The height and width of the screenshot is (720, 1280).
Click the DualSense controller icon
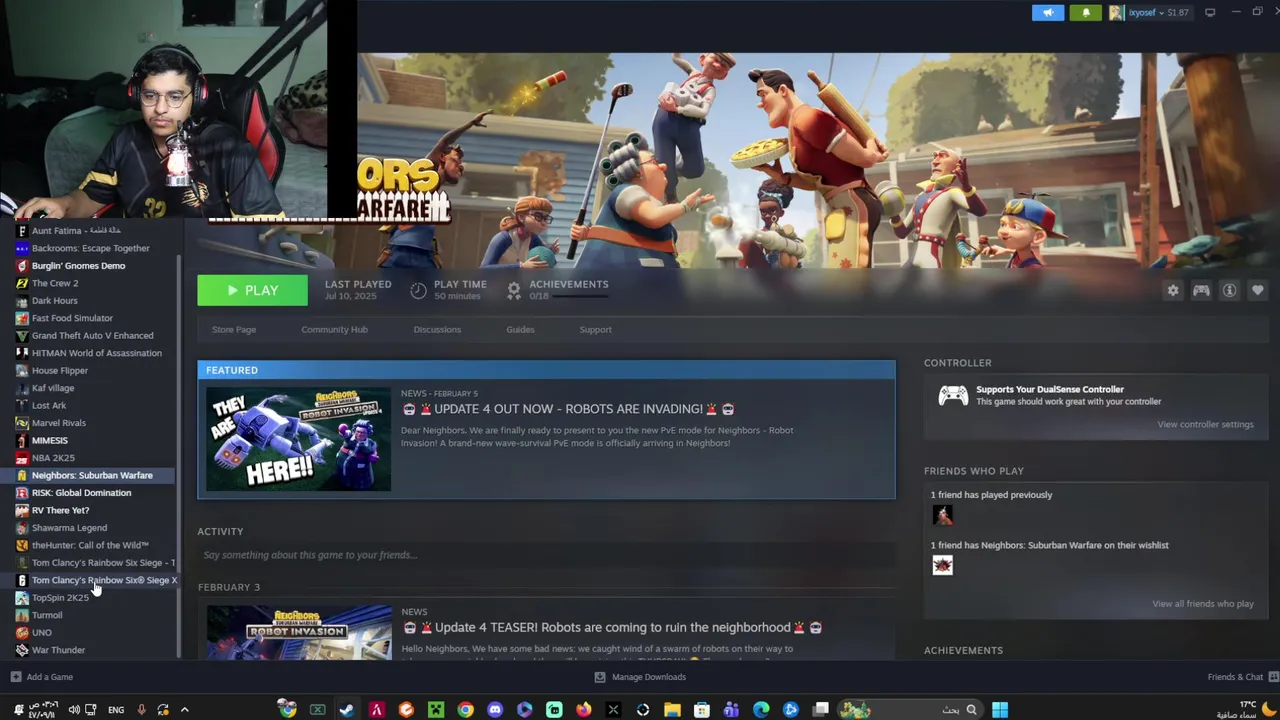coord(953,396)
